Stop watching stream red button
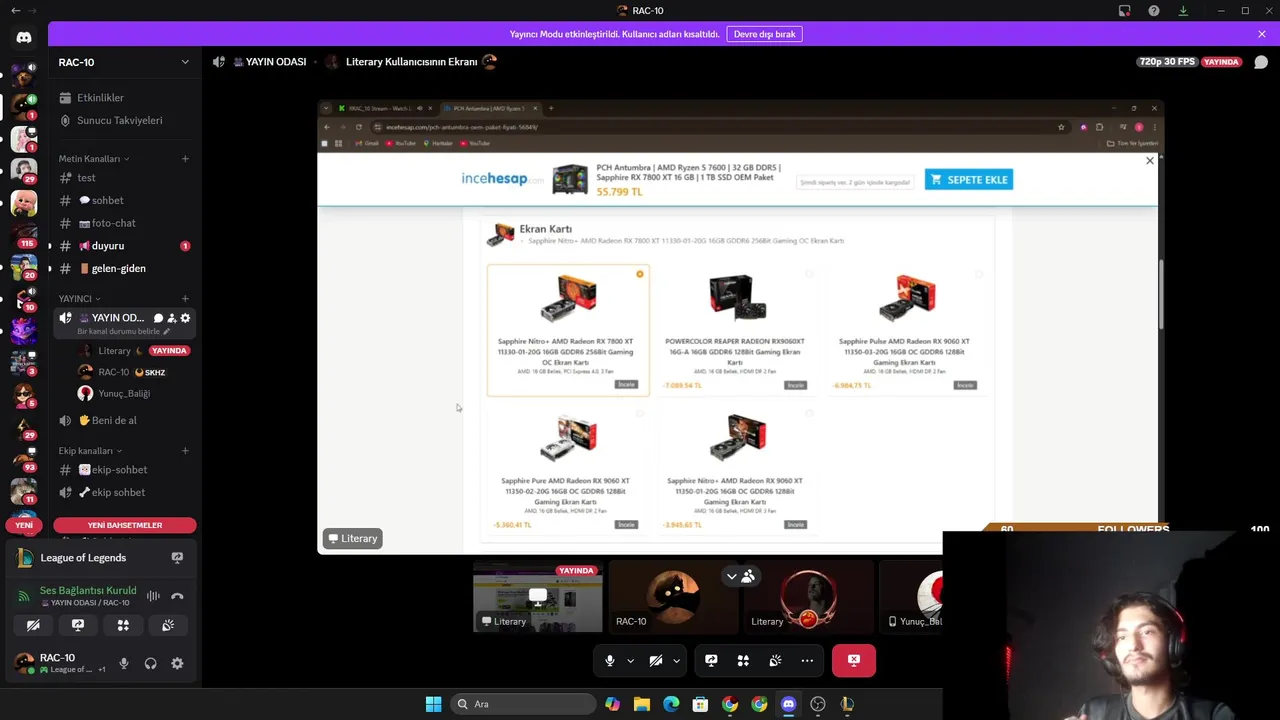This screenshot has height=720, width=1280. [x=854, y=661]
